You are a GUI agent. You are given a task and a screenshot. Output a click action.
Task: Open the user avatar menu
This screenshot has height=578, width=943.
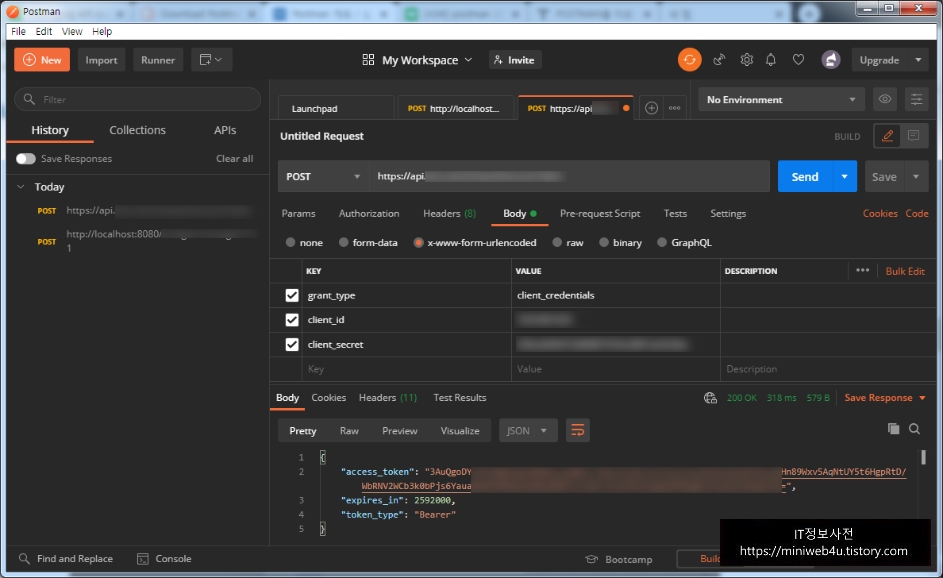point(831,60)
